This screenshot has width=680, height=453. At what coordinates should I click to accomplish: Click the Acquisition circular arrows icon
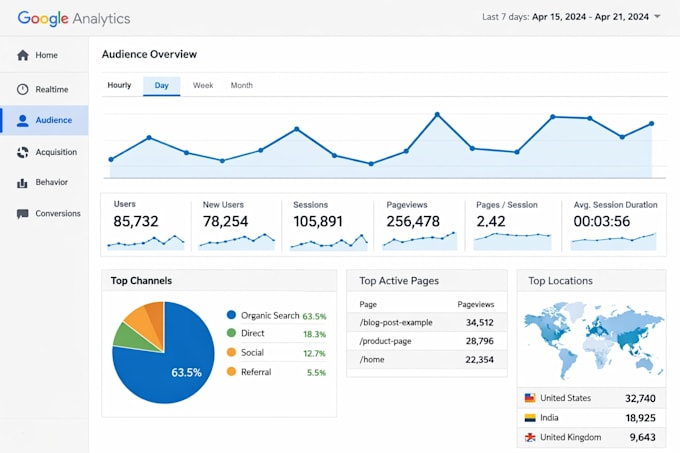pos(23,152)
